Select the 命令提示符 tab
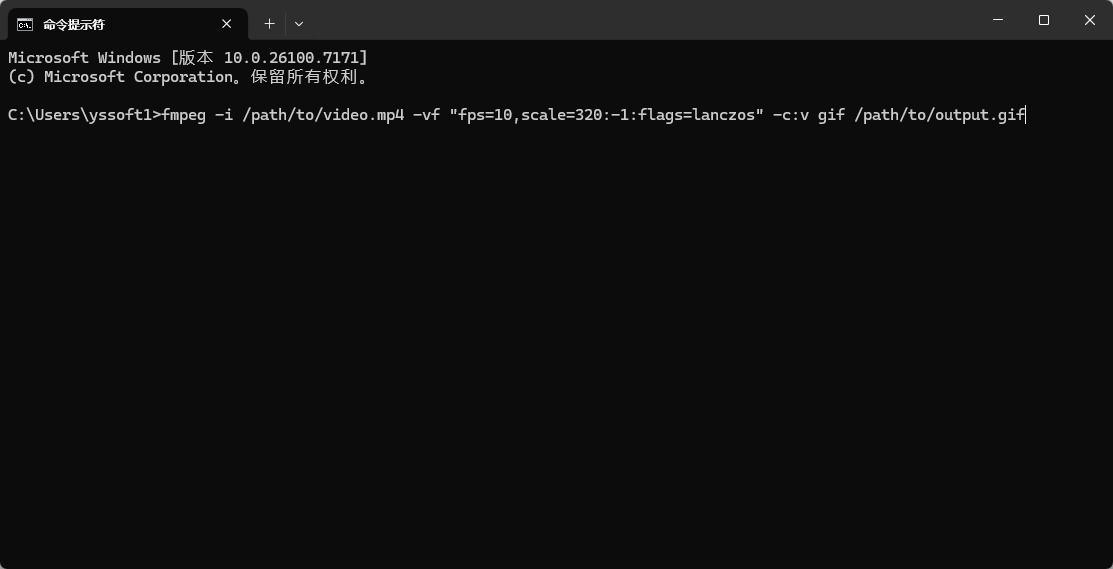This screenshot has height=569, width=1113. pyautogui.click(x=110, y=23)
